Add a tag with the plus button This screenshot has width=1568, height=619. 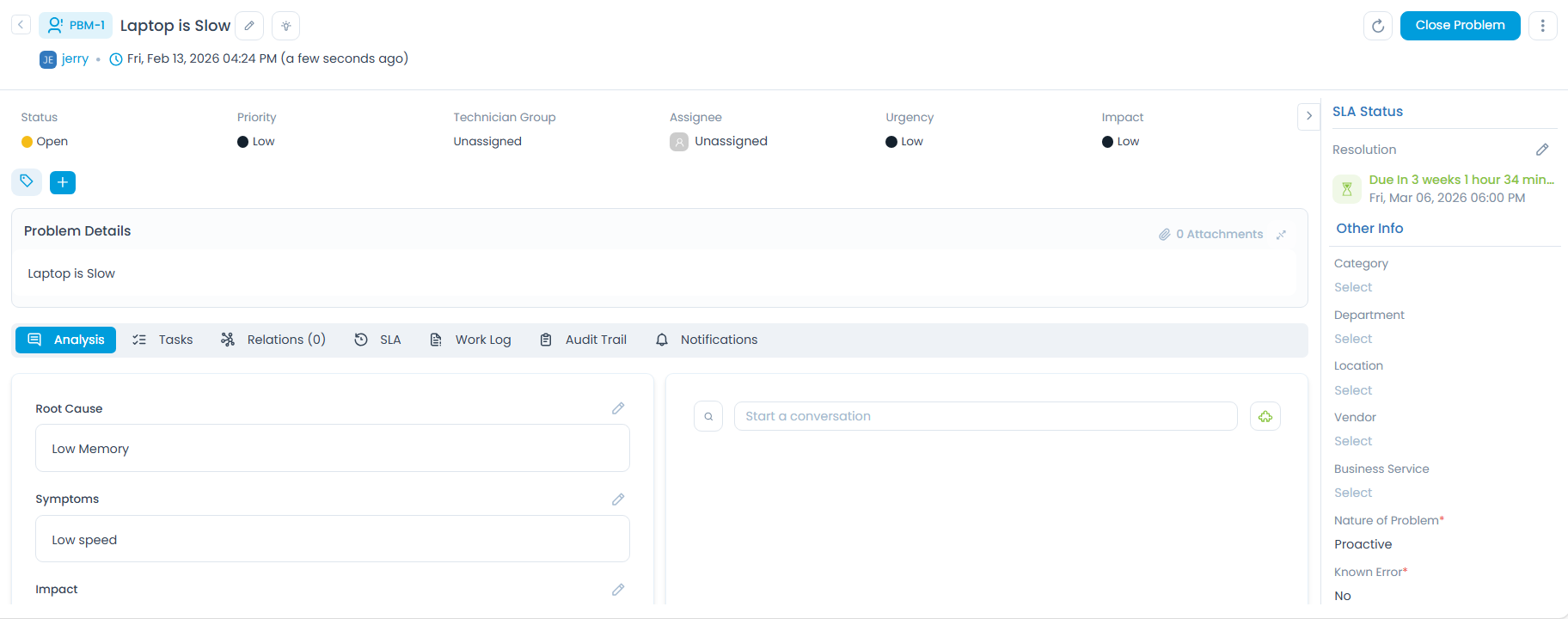pyautogui.click(x=63, y=182)
